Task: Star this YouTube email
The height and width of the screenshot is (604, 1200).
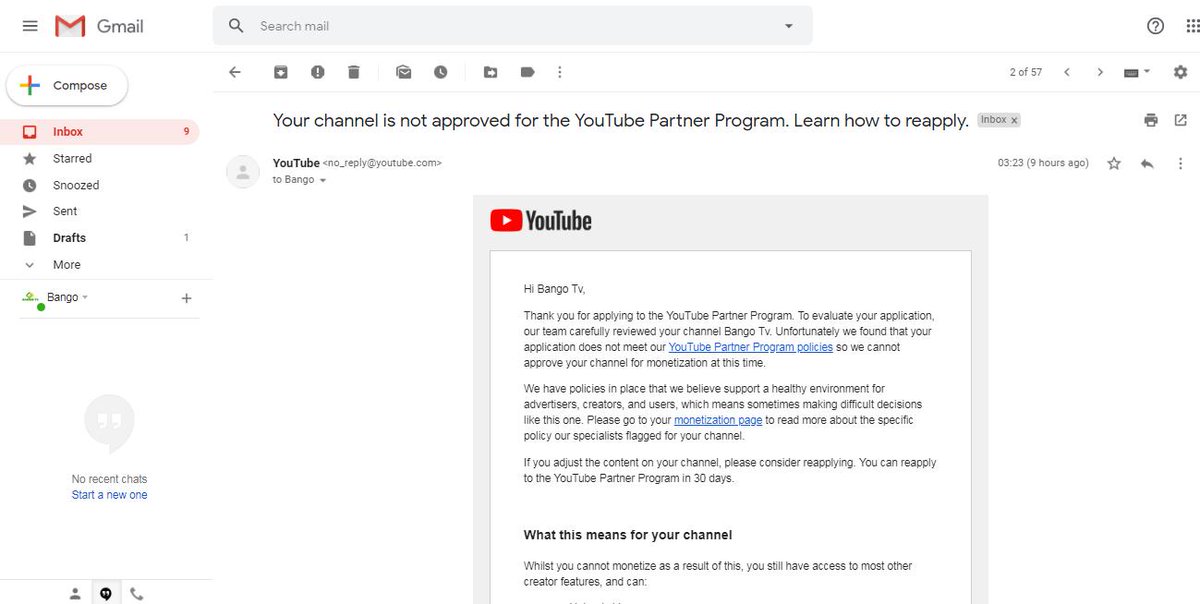Action: click(x=1114, y=164)
